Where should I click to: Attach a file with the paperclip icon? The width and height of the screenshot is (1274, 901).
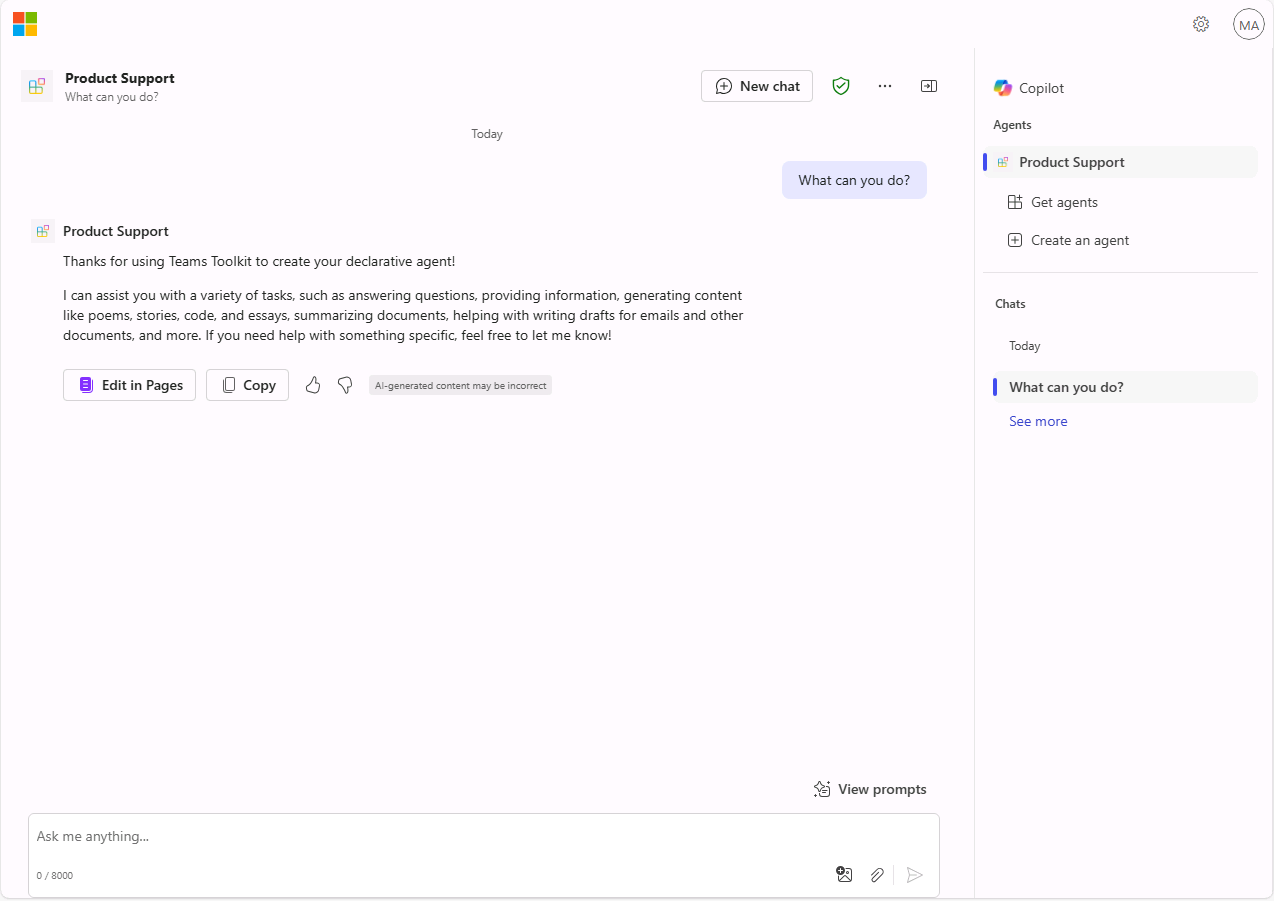click(x=877, y=874)
